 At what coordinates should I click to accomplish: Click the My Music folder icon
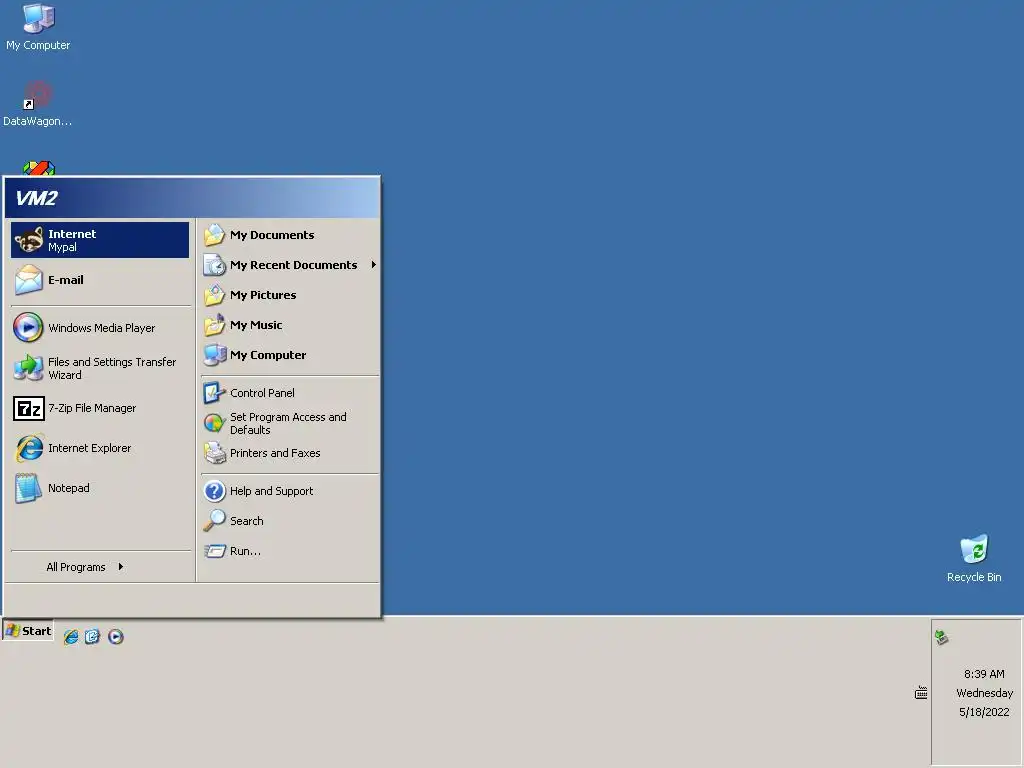coord(214,325)
